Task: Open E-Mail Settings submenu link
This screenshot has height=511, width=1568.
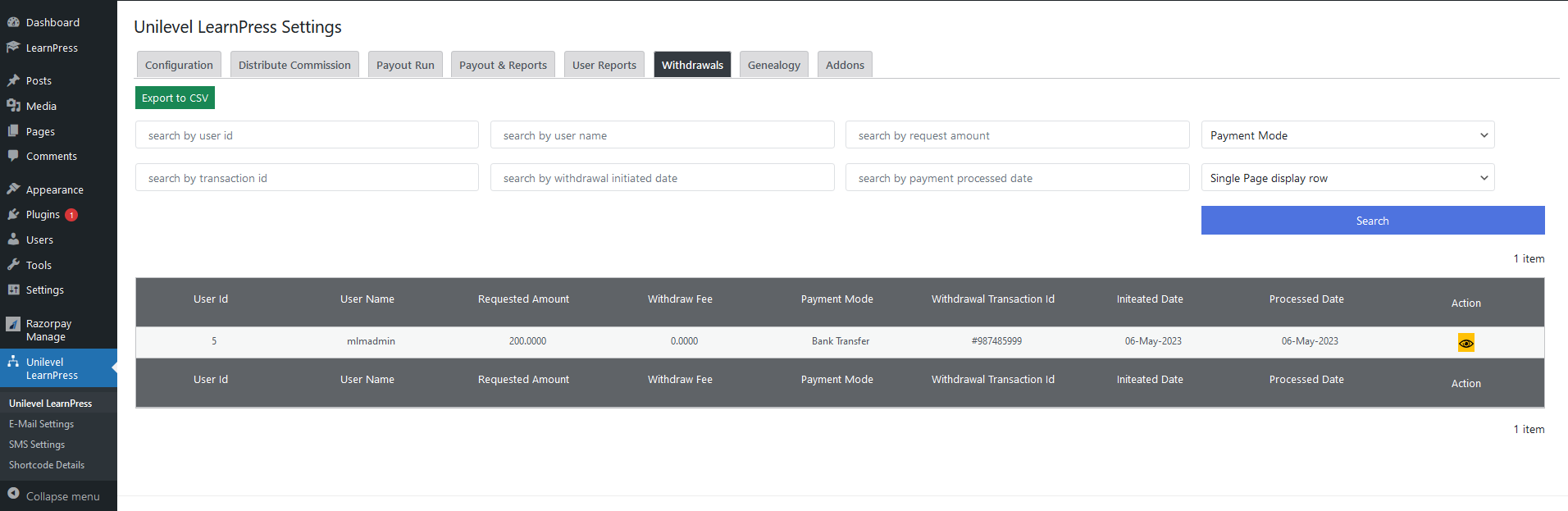Action: coord(41,424)
